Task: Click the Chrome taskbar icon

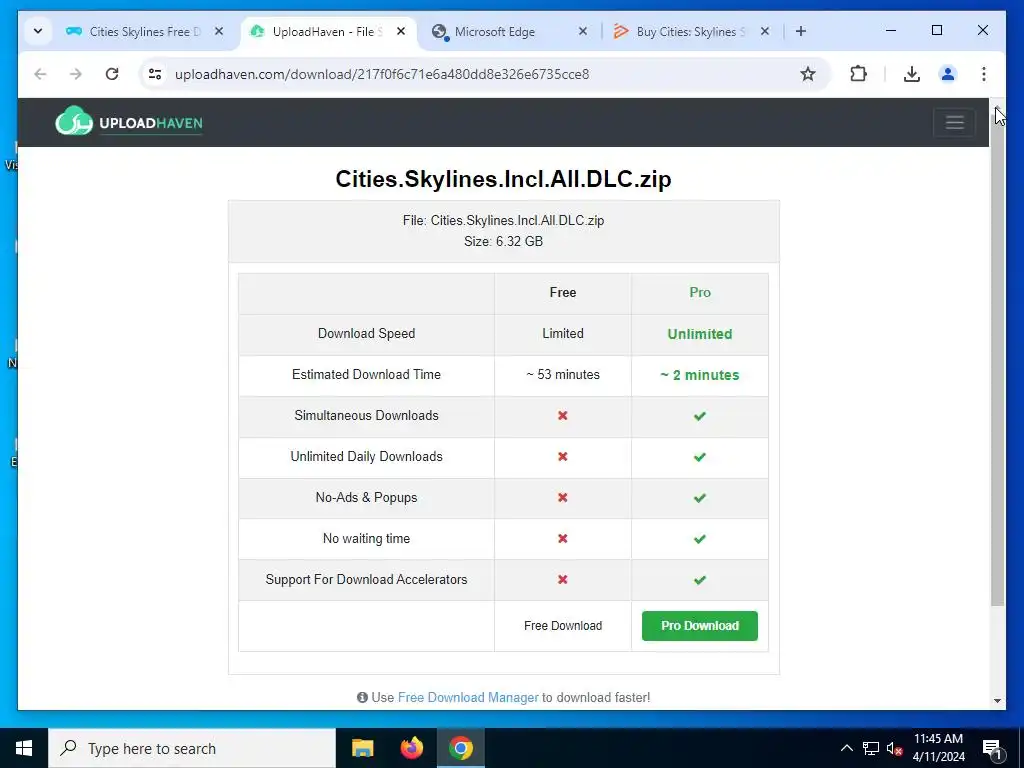Action: [x=460, y=748]
